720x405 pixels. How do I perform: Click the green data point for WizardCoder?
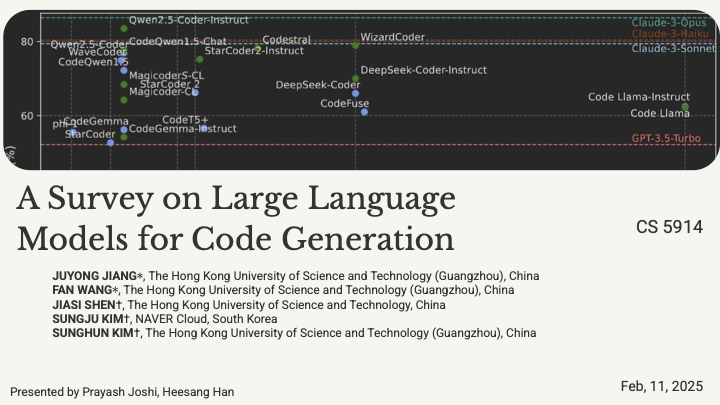tap(355, 45)
